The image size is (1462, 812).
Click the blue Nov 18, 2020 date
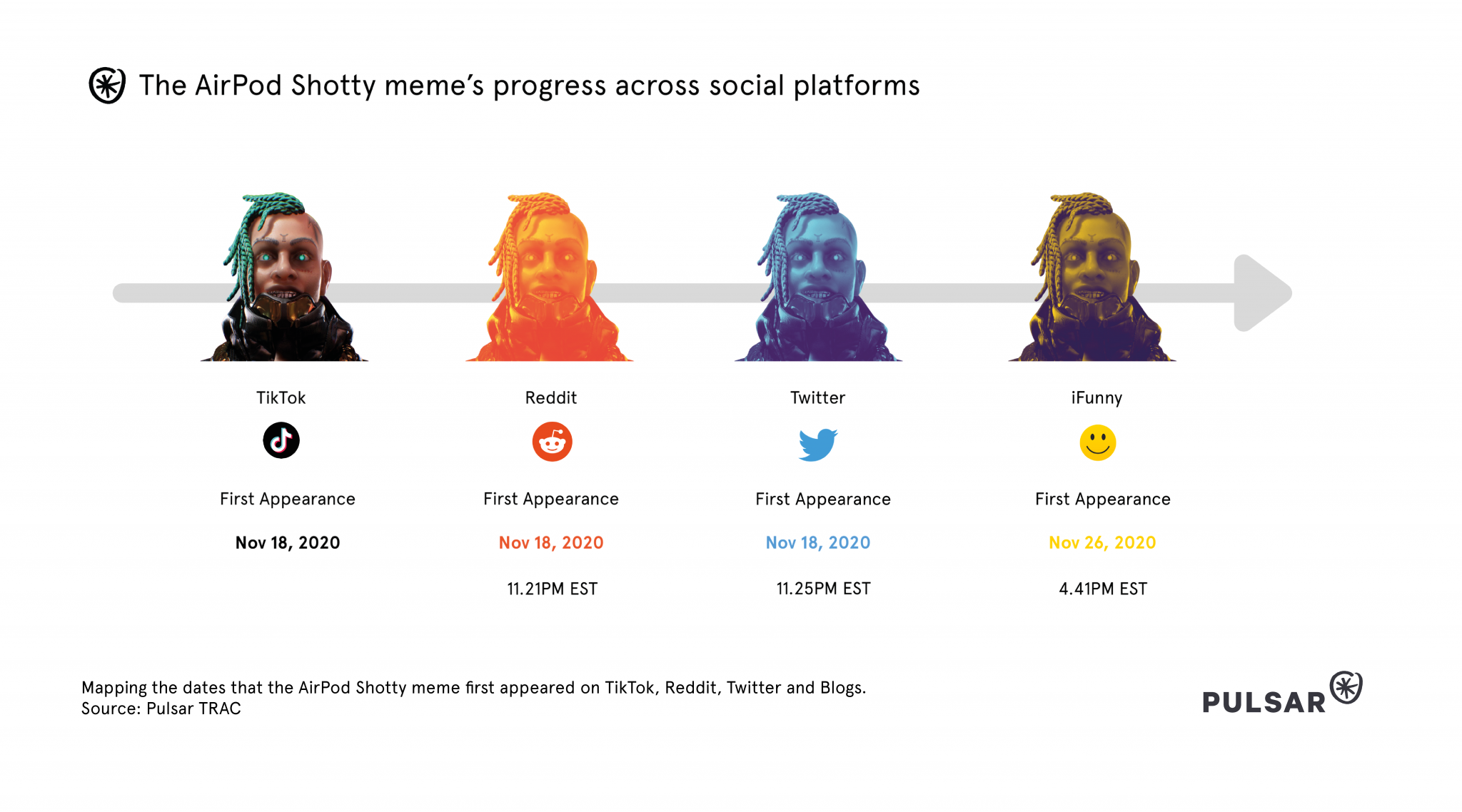point(818,543)
